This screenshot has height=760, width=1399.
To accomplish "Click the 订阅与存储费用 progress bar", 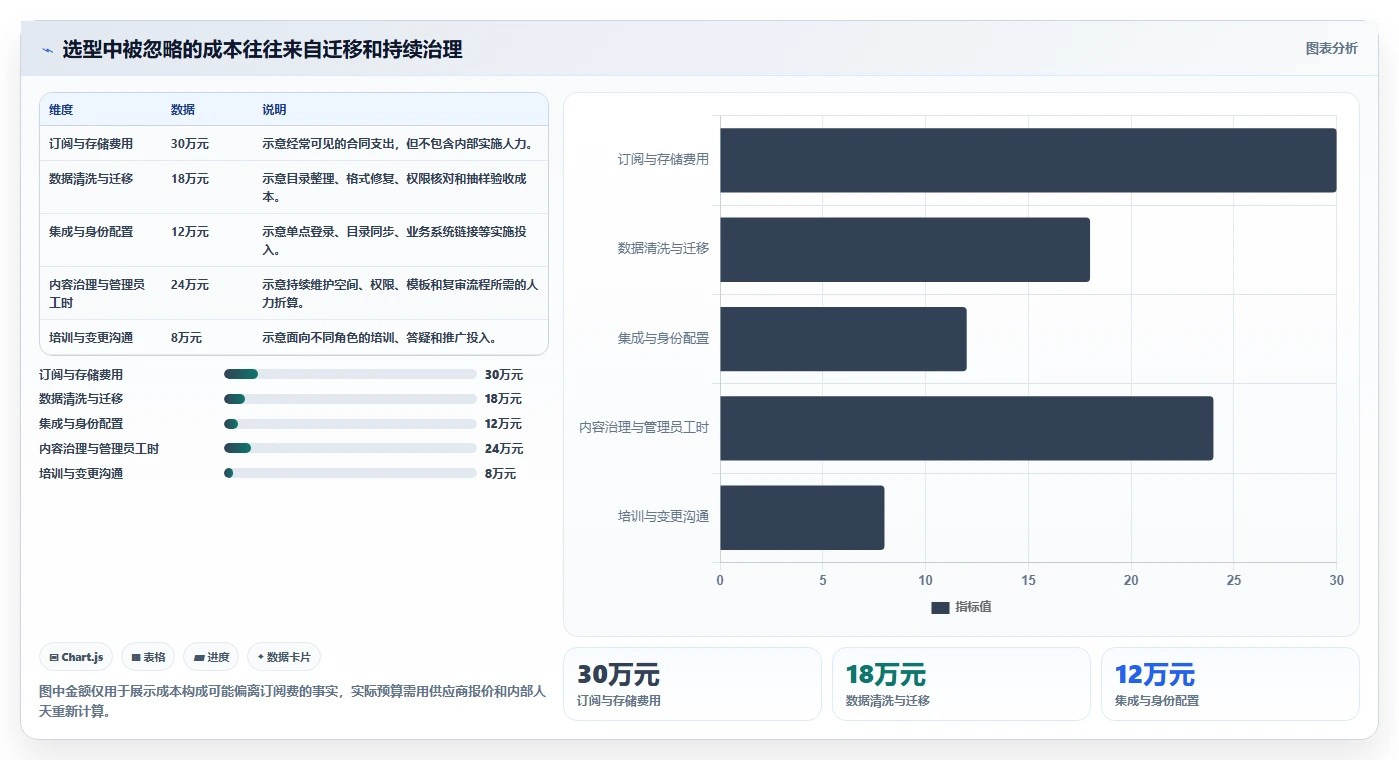I will [x=350, y=374].
